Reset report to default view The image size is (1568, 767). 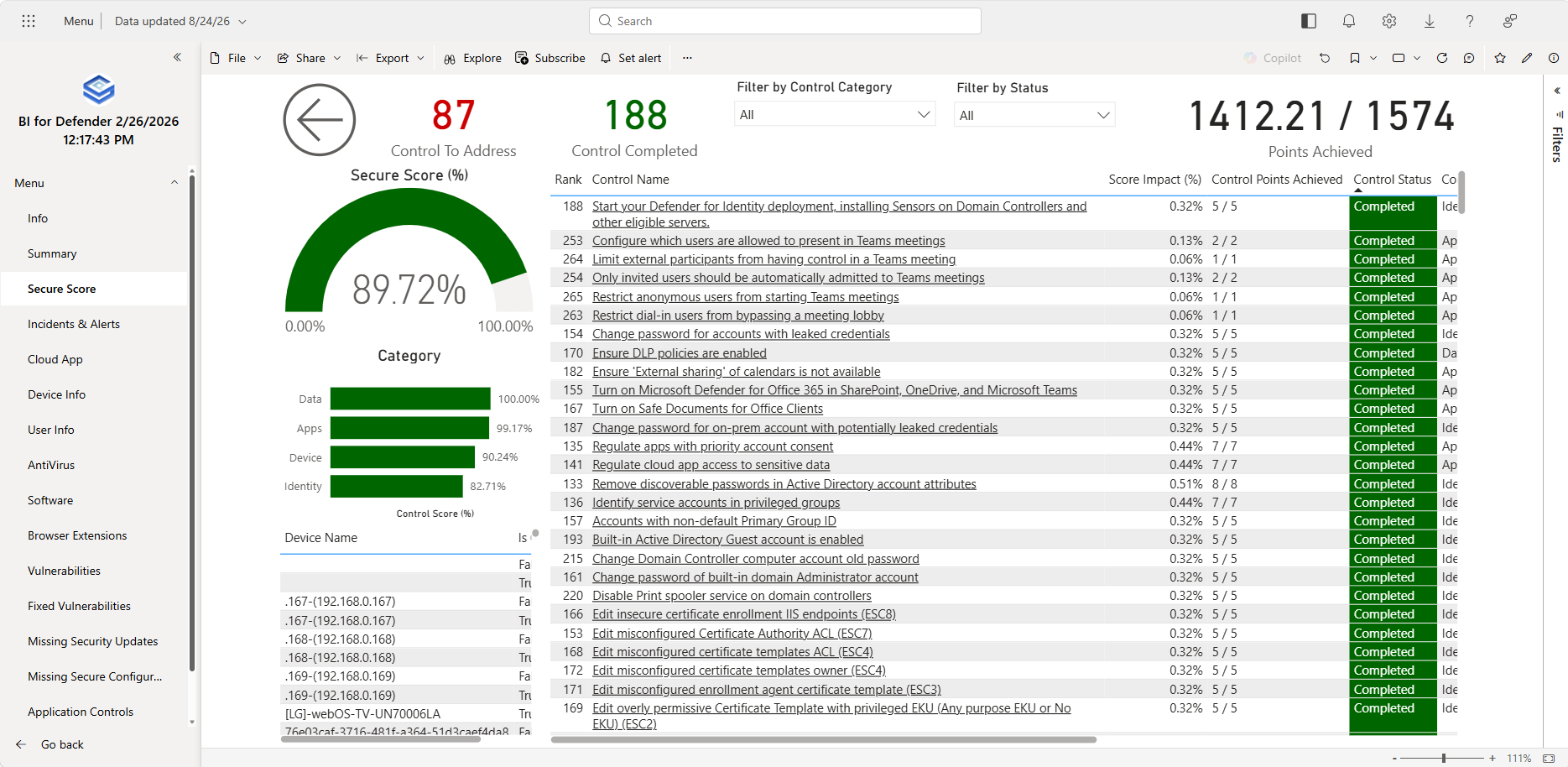[x=1325, y=58]
